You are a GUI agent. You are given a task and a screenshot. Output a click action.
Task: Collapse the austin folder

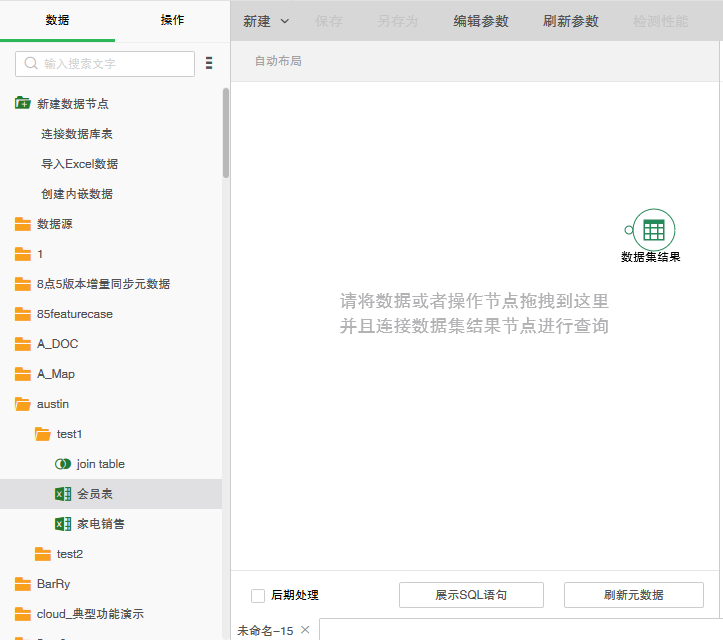click(23, 404)
